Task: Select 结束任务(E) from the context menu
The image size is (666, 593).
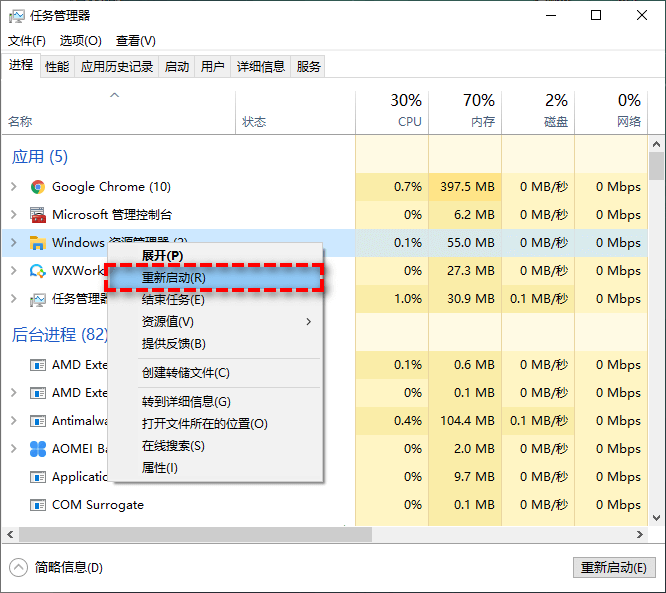Action: 173,300
